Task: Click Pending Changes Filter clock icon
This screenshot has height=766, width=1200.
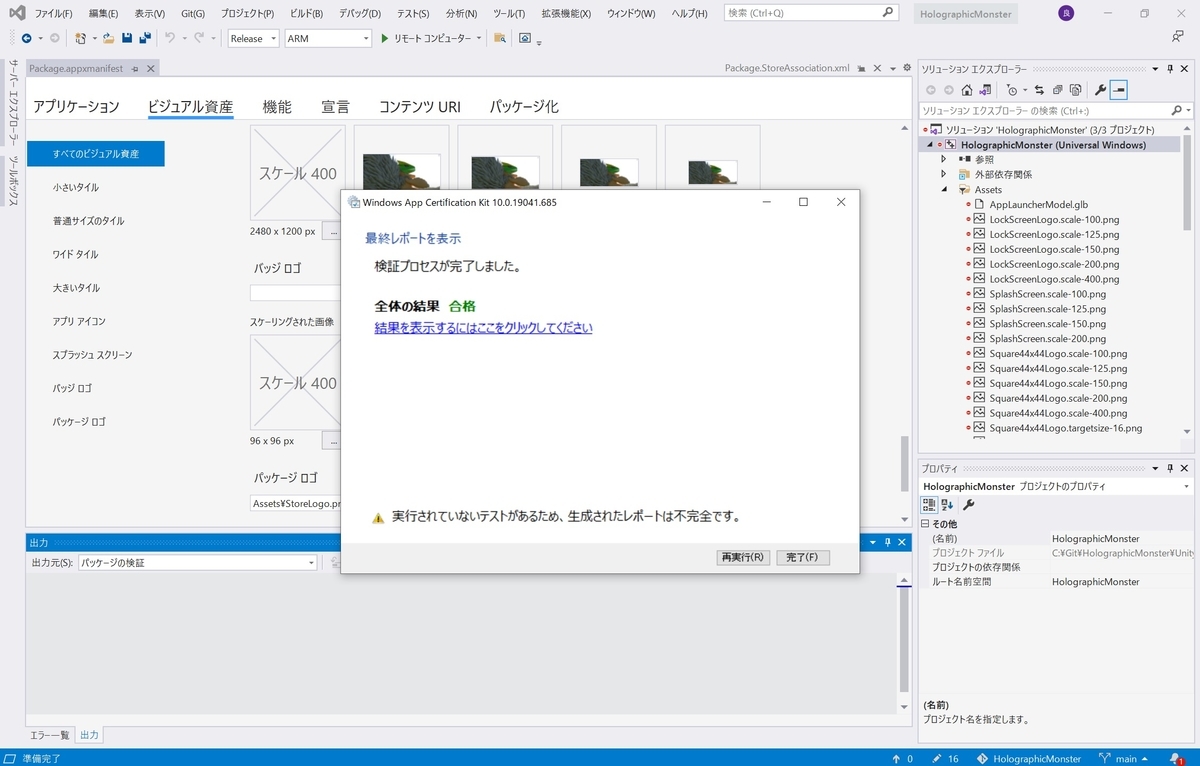Action: [x=1012, y=90]
